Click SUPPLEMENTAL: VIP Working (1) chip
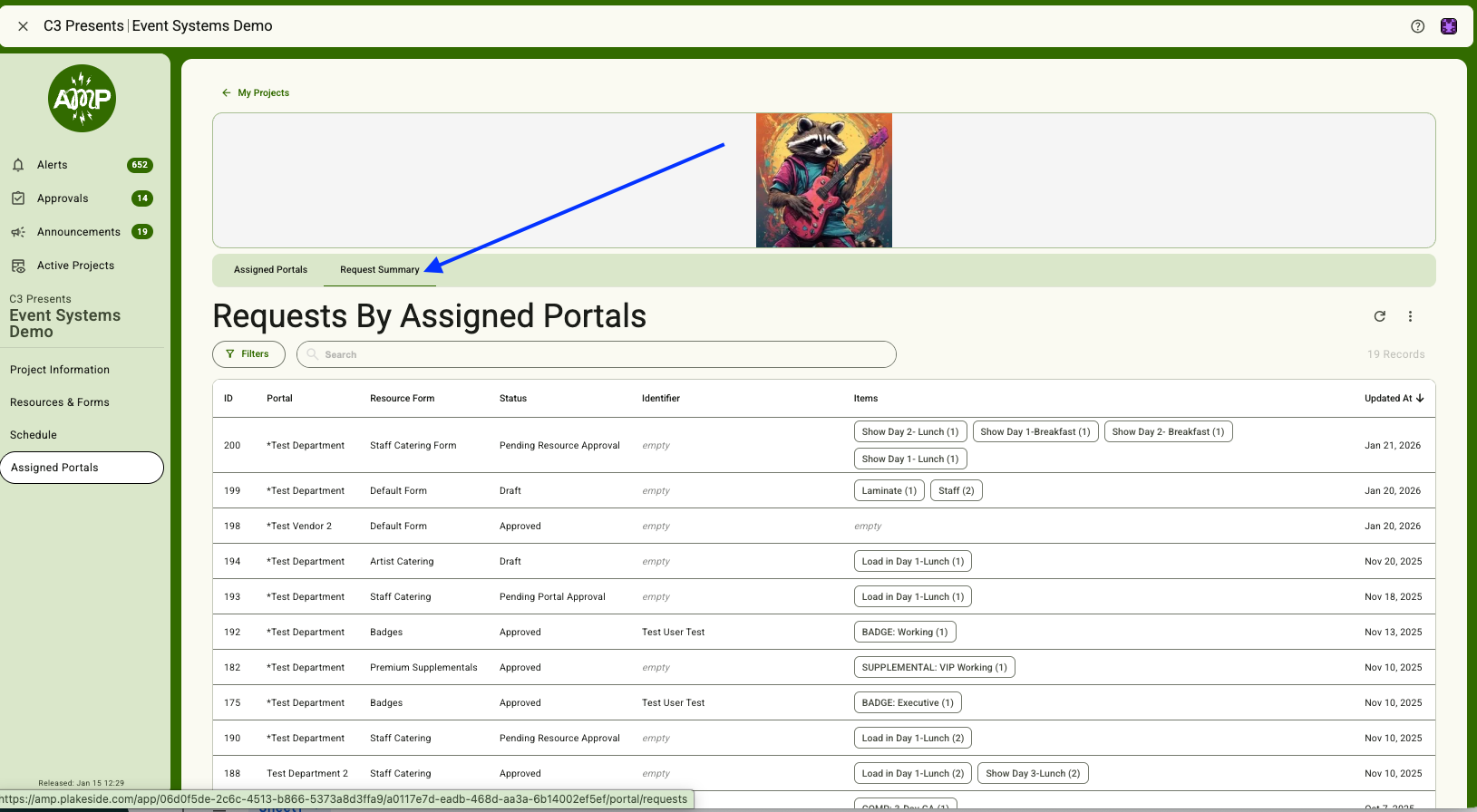 tap(935, 668)
